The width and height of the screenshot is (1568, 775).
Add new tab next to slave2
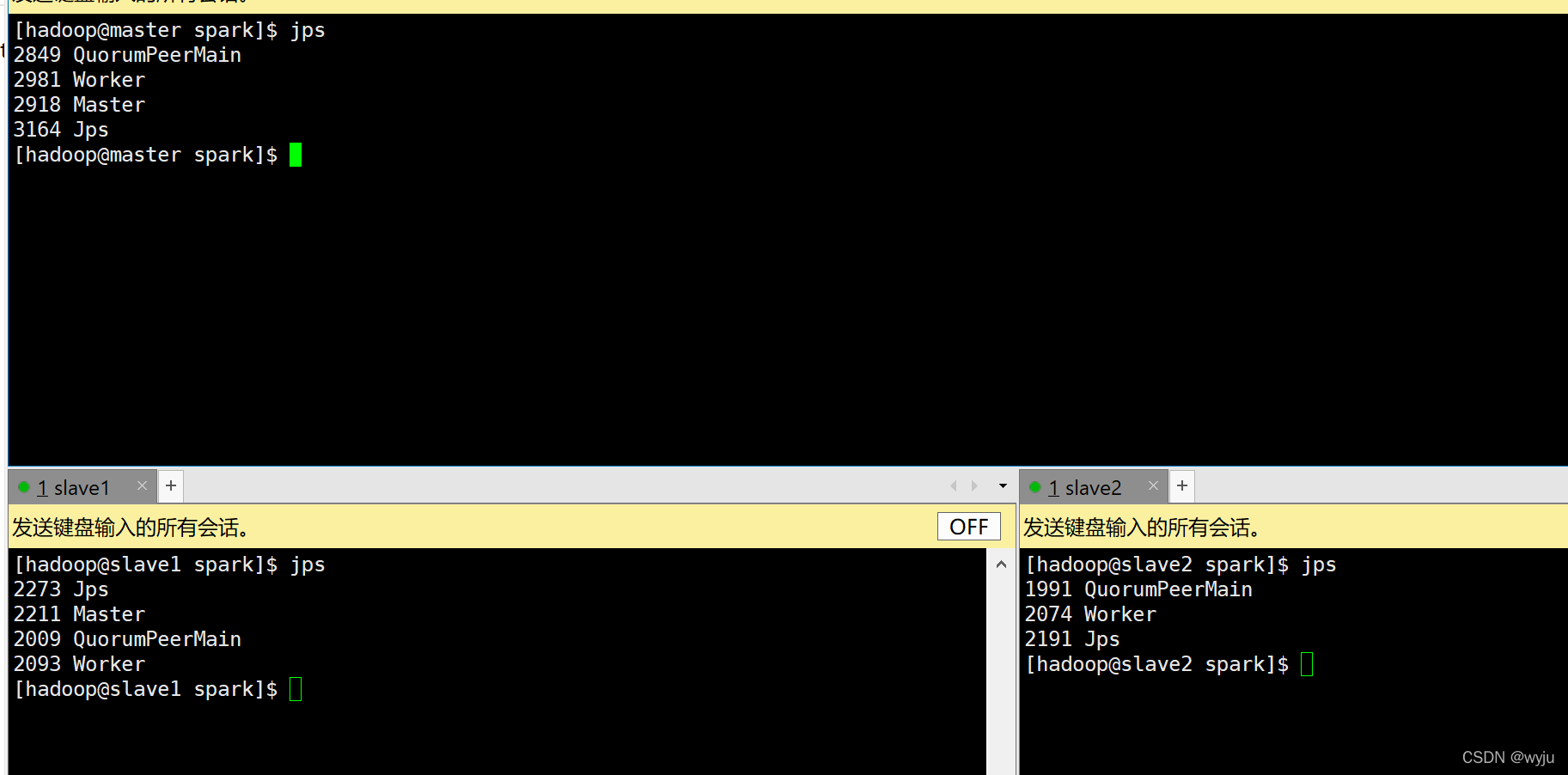coord(1182,486)
